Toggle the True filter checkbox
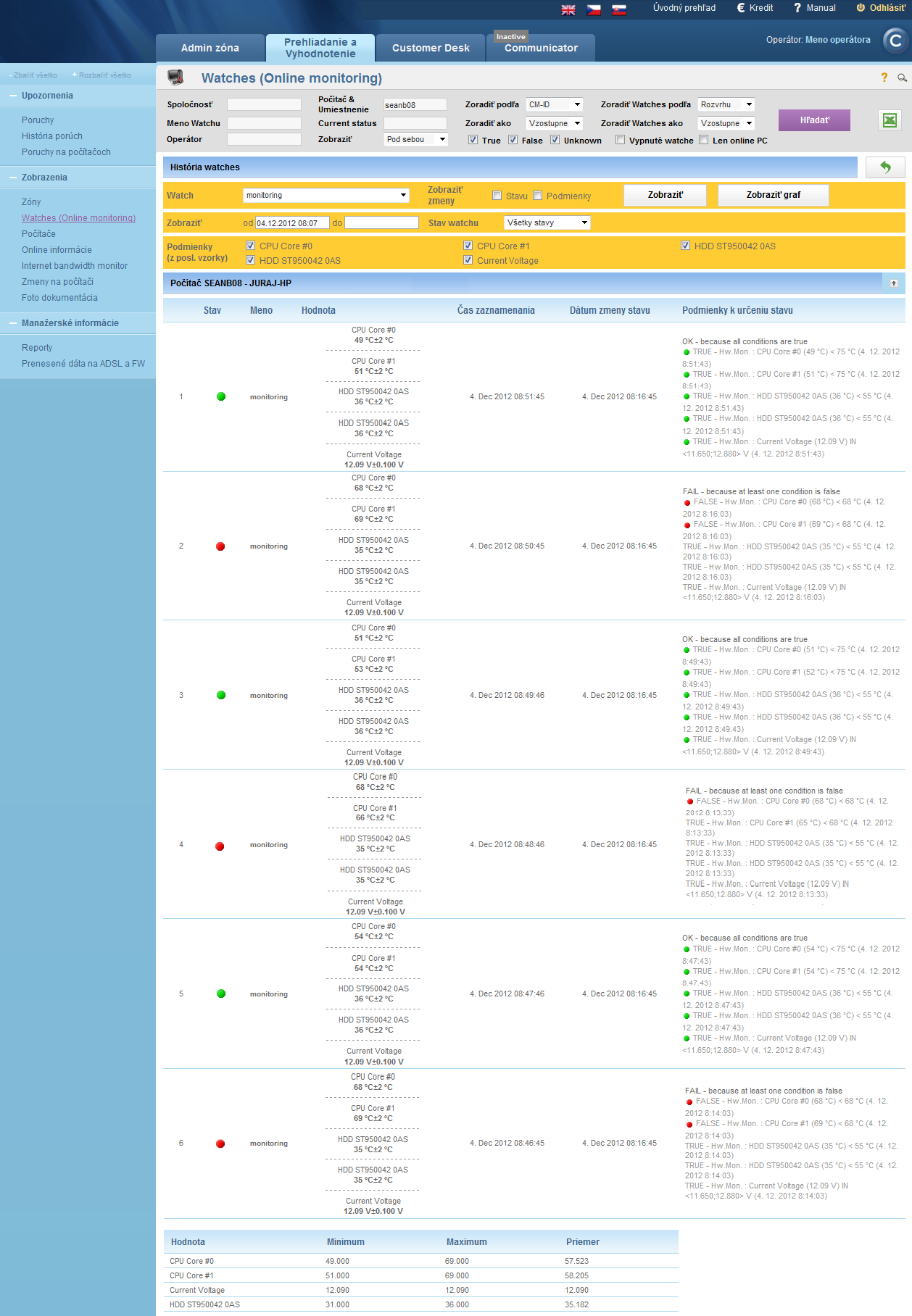 click(x=473, y=140)
